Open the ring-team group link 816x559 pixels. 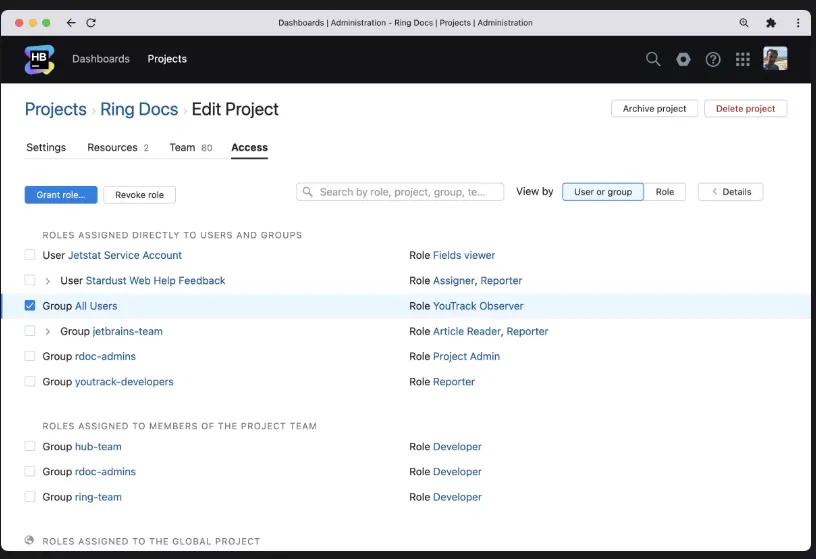click(98, 497)
